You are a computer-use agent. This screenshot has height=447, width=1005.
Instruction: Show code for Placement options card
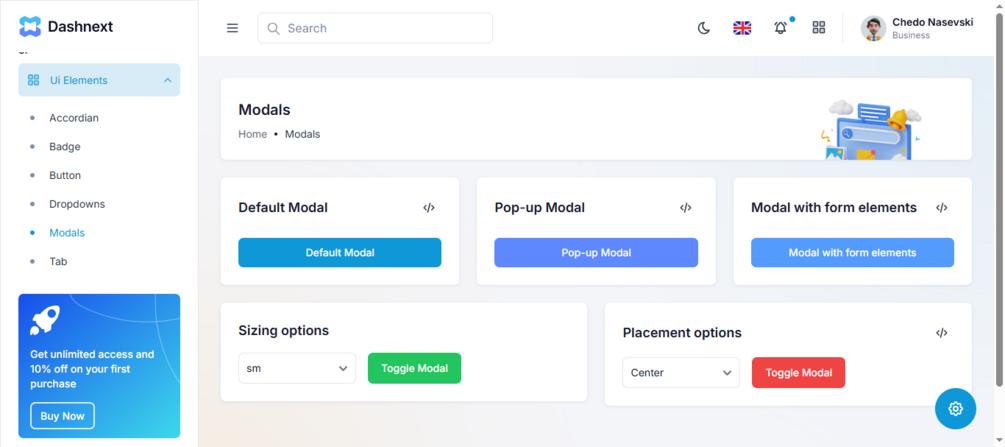tap(942, 333)
